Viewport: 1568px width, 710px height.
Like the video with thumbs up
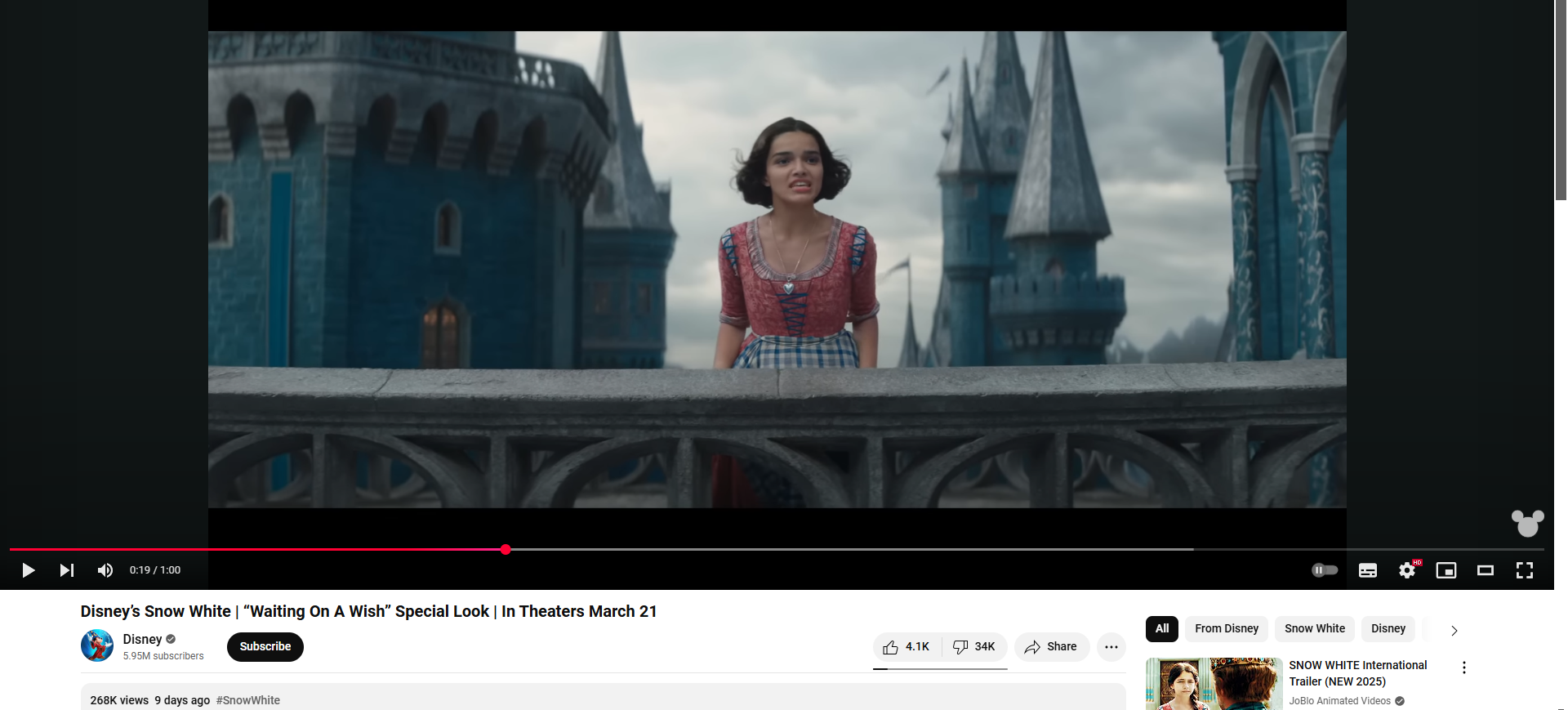(906, 647)
